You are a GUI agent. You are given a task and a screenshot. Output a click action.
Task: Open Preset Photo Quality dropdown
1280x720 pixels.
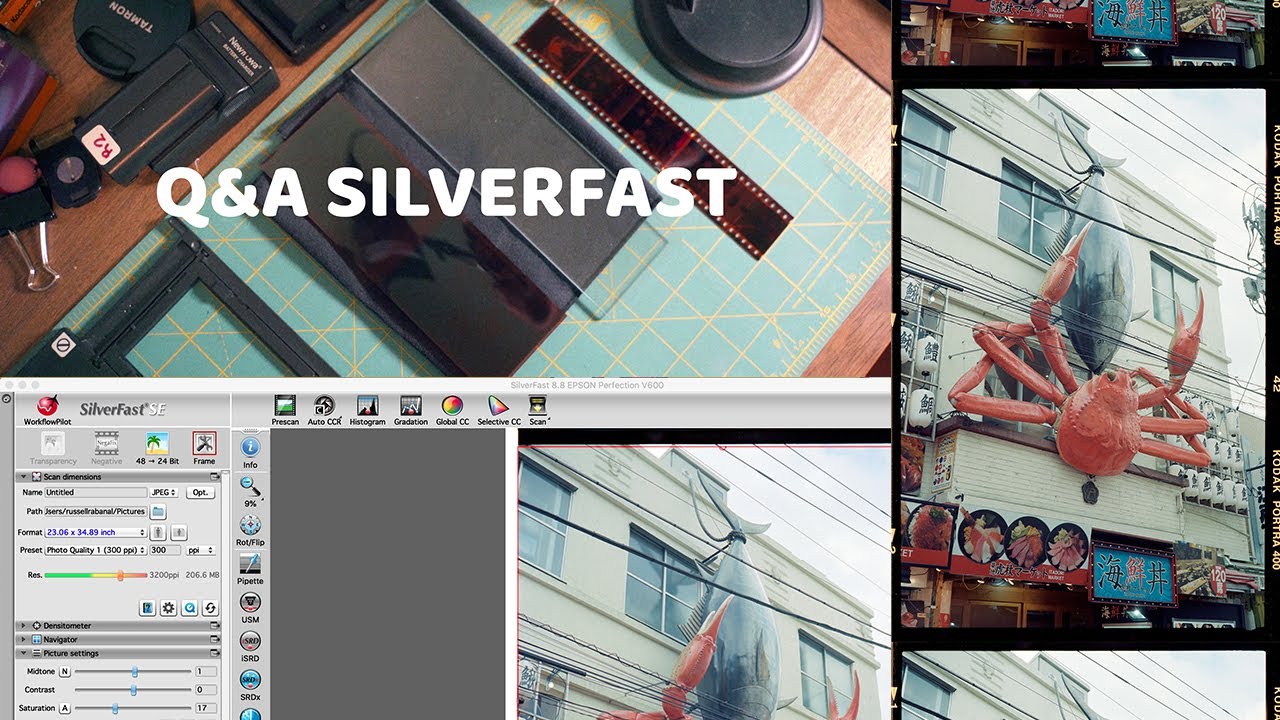[x=95, y=550]
